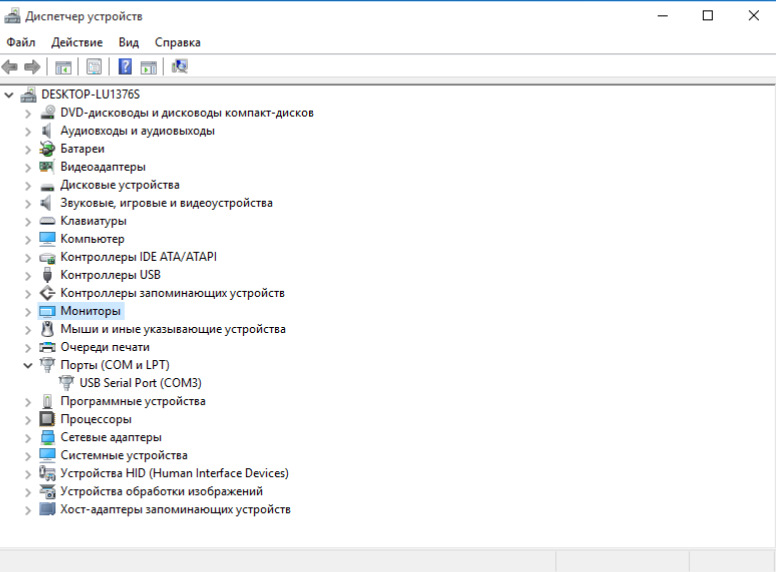
Task: Expand the Мониторы category
Action: [28, 312]
